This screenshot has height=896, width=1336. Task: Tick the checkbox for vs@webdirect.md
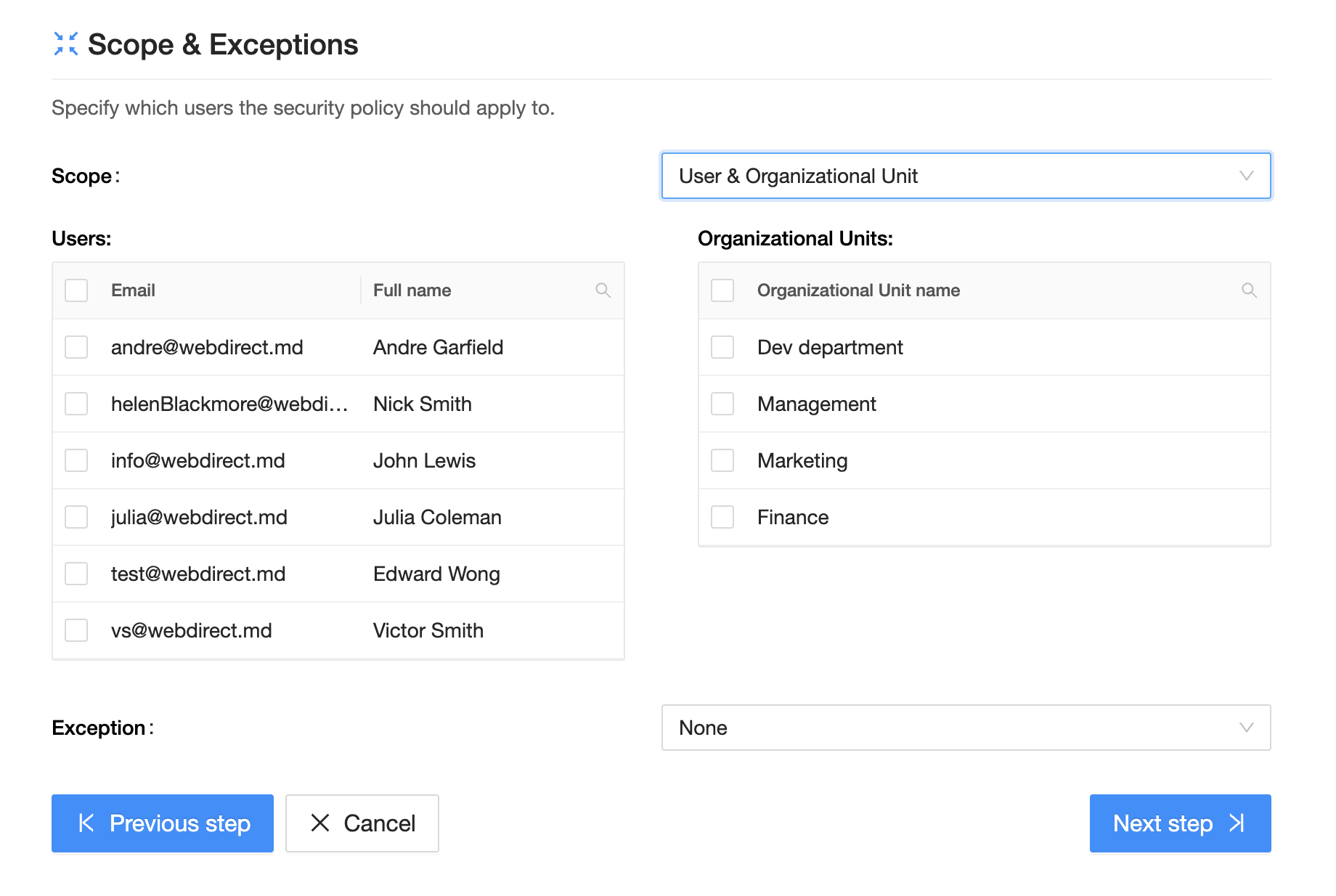(76, 630)
